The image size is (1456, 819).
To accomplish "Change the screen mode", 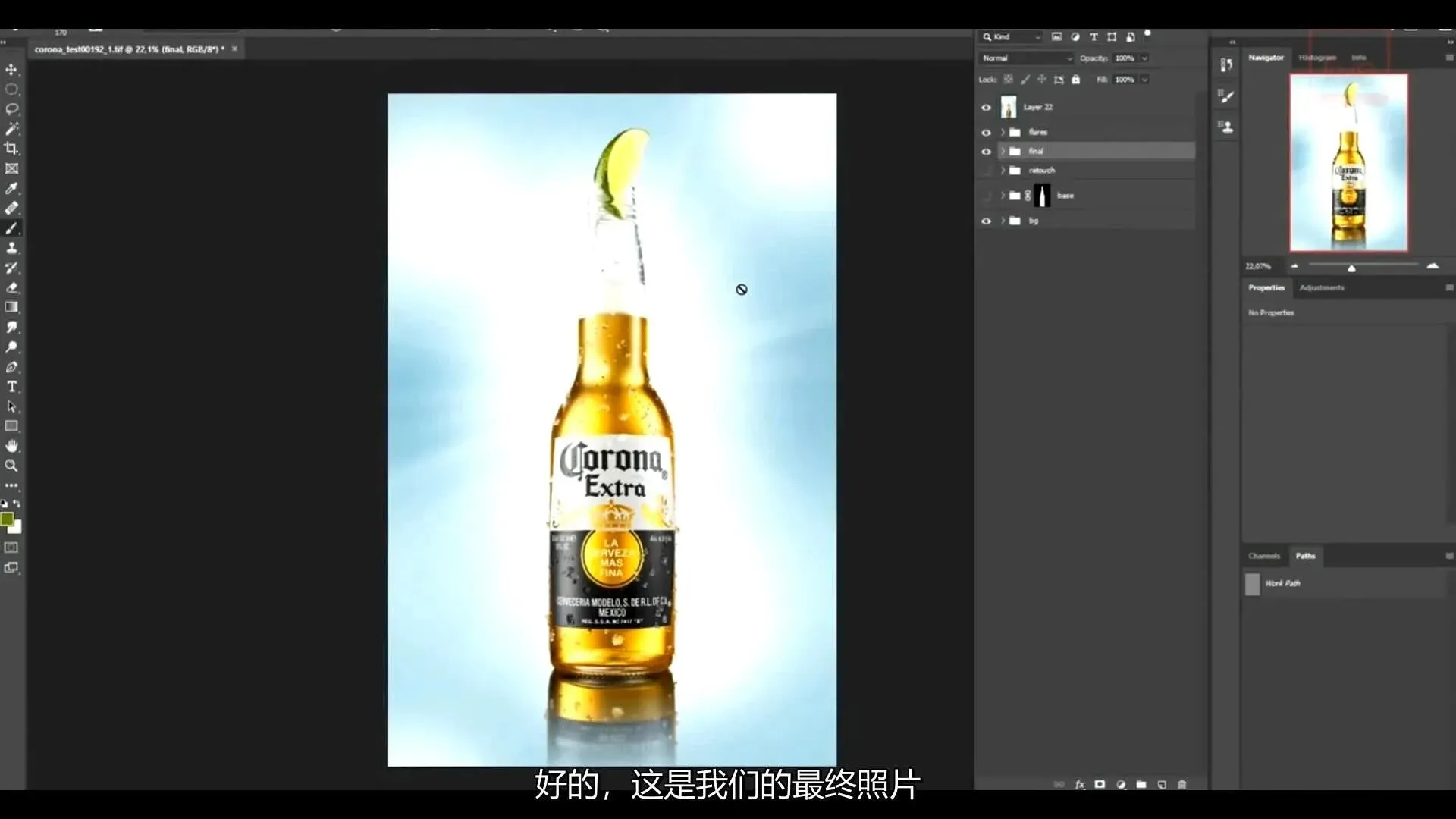I will (11, 567).
